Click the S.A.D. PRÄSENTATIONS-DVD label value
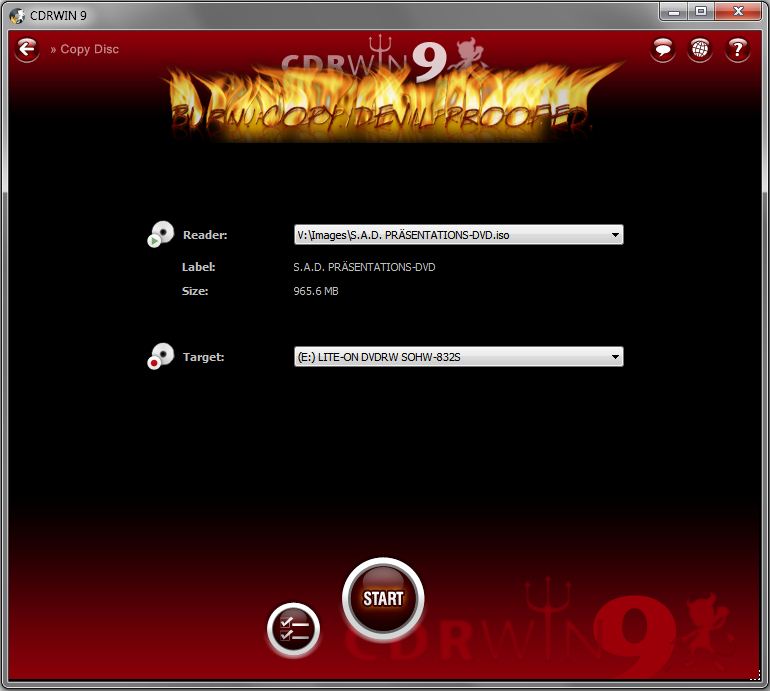770x691 pixels. (364, 267)
